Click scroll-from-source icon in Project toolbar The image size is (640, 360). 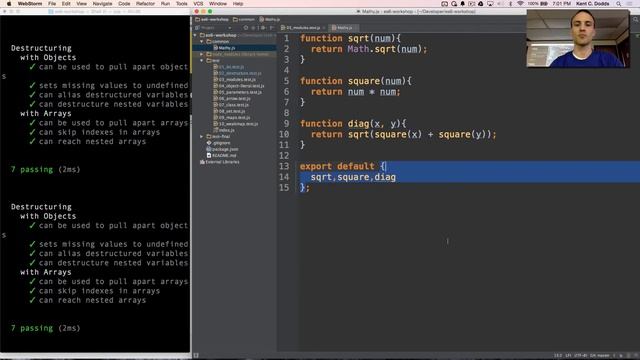pos(246,28)
